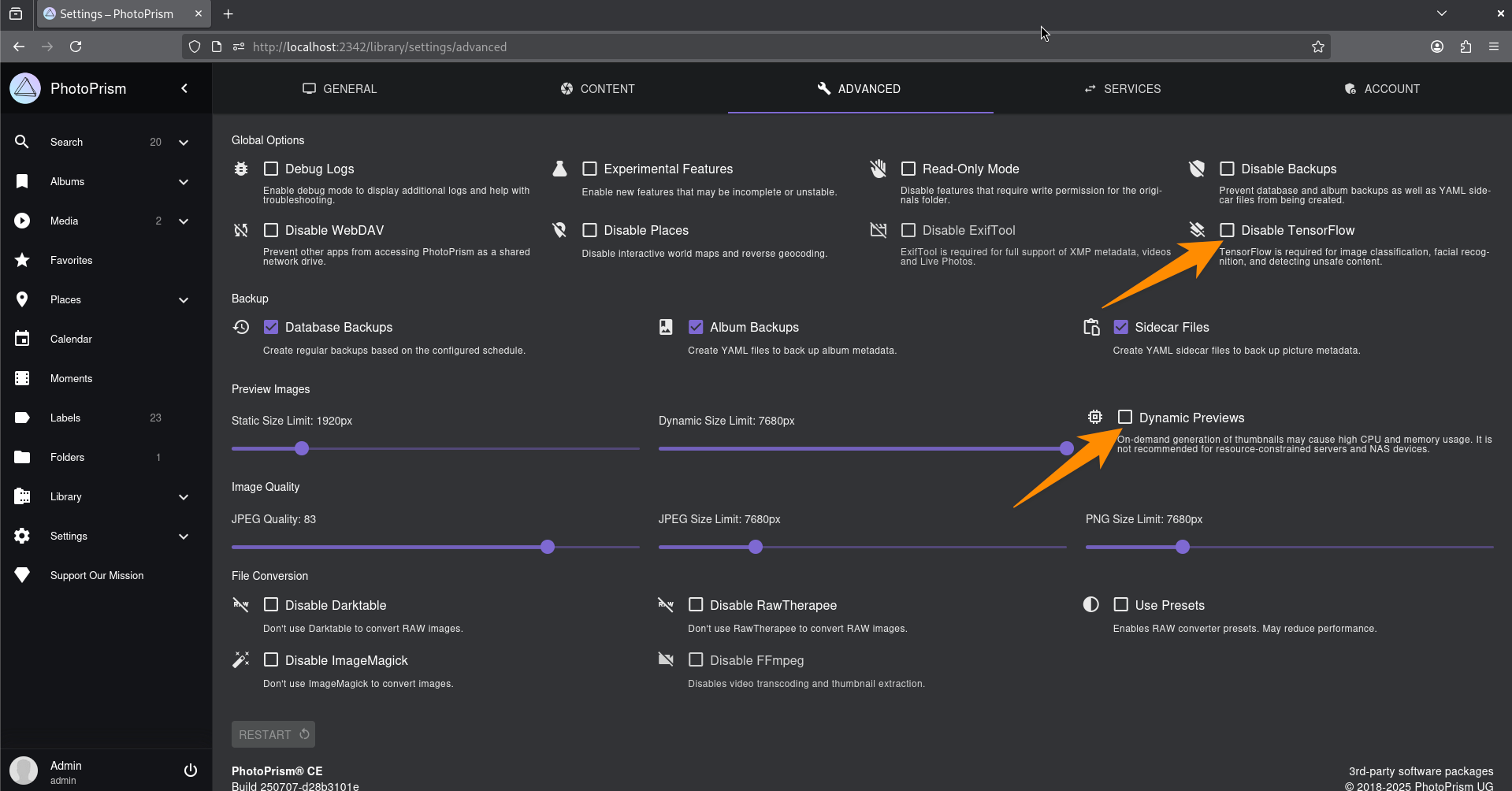Viewport: 1512px width, 791px height.
Task: Click the Labels tag icon
Action: click(x=22, y=418)
